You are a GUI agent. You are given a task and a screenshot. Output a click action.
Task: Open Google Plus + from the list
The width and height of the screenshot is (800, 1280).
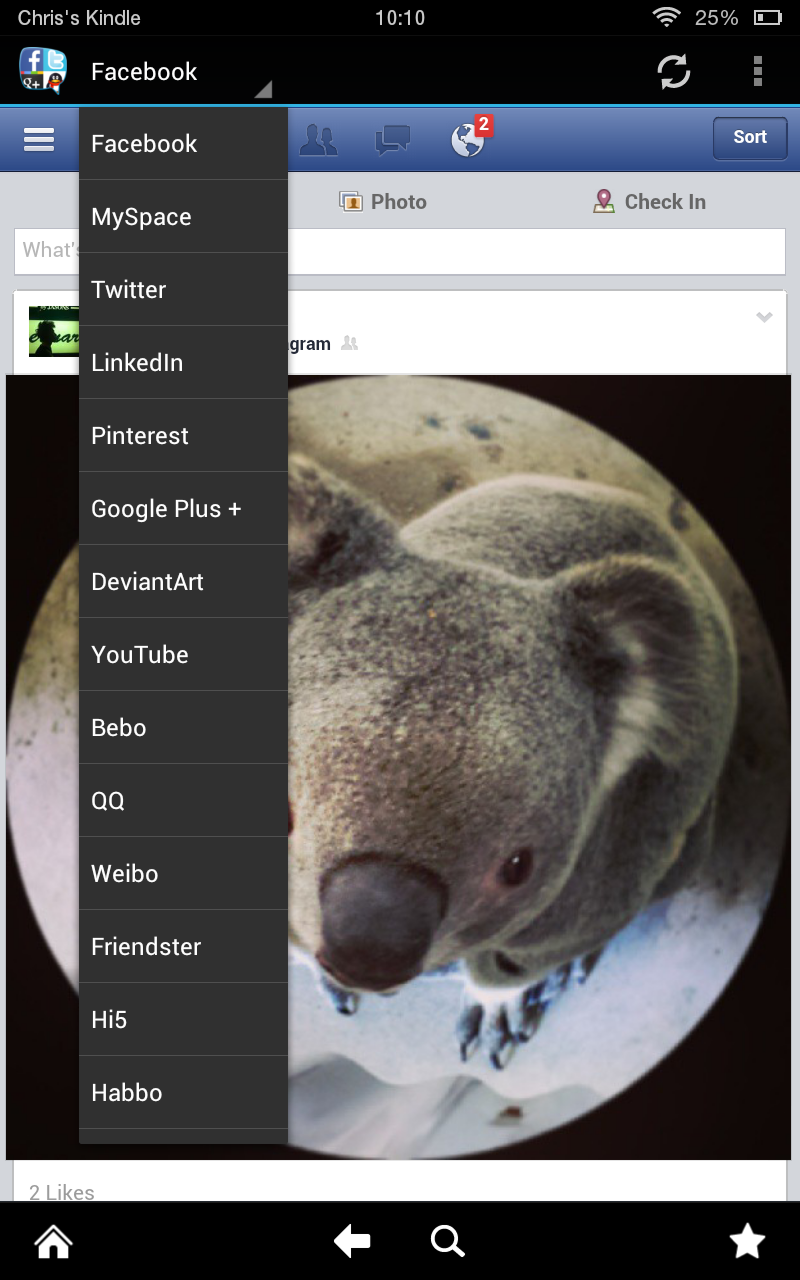click(183, 509)
